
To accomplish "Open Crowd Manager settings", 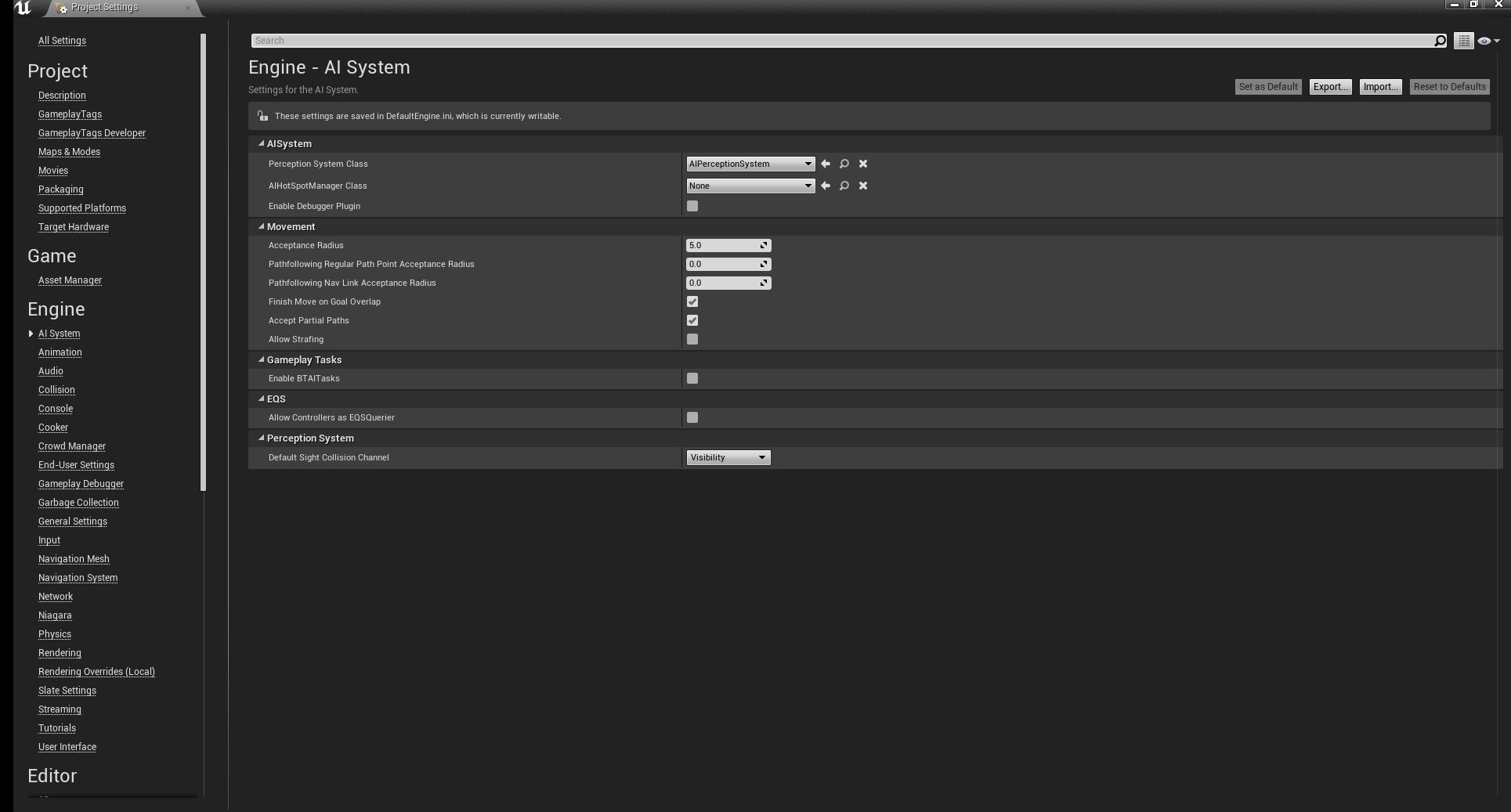I will [x=72, y=446].
